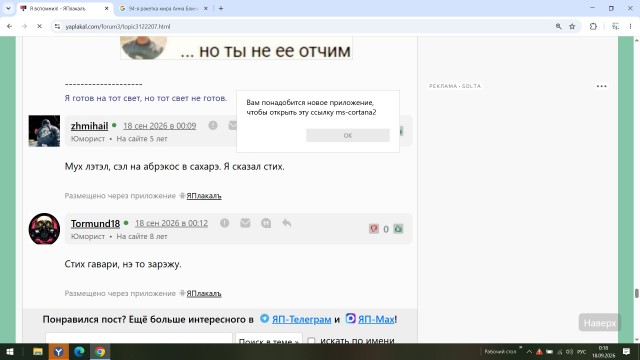Open ЯПлакалъ app link under zhmihail's post
This screenshot has height=360, width=640.
point(204,196)
